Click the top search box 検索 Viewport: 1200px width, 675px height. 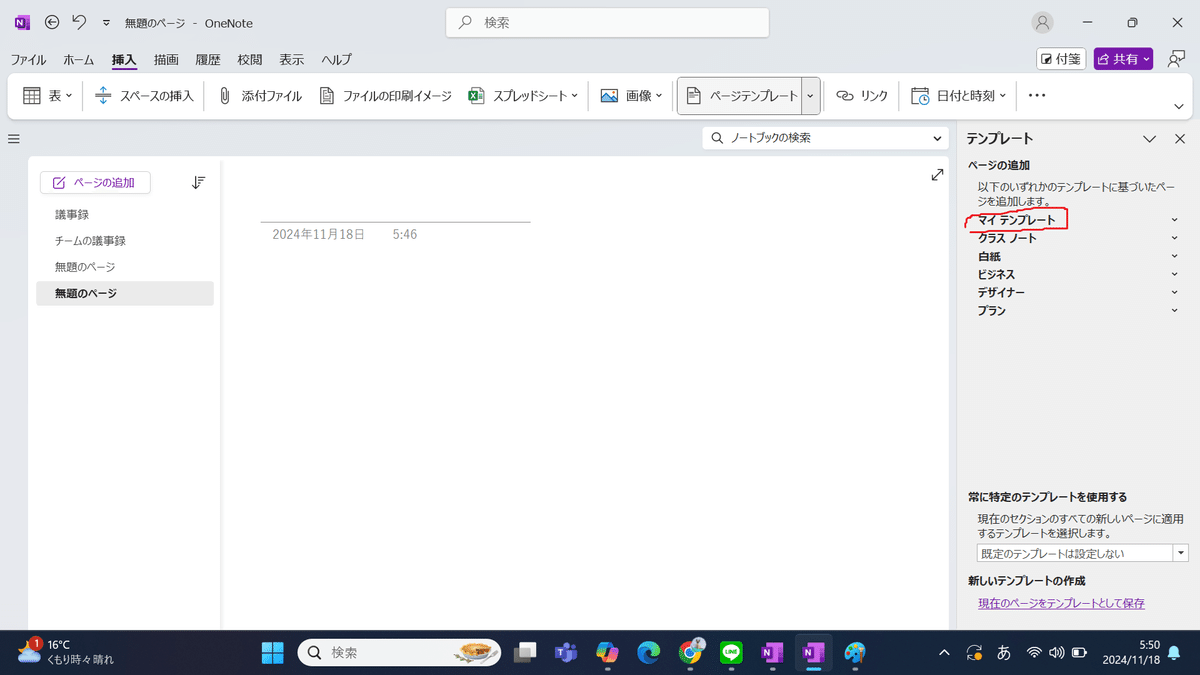point(607,22)
